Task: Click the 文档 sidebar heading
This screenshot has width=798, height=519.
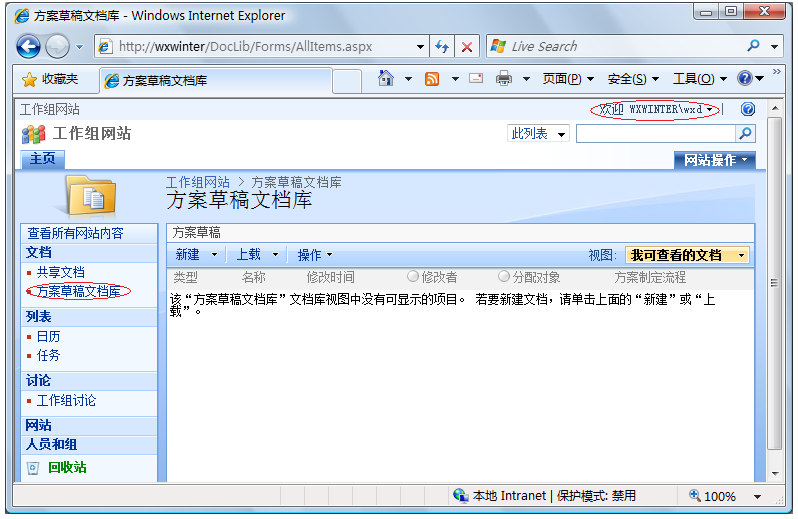Action: pos(39,252)
